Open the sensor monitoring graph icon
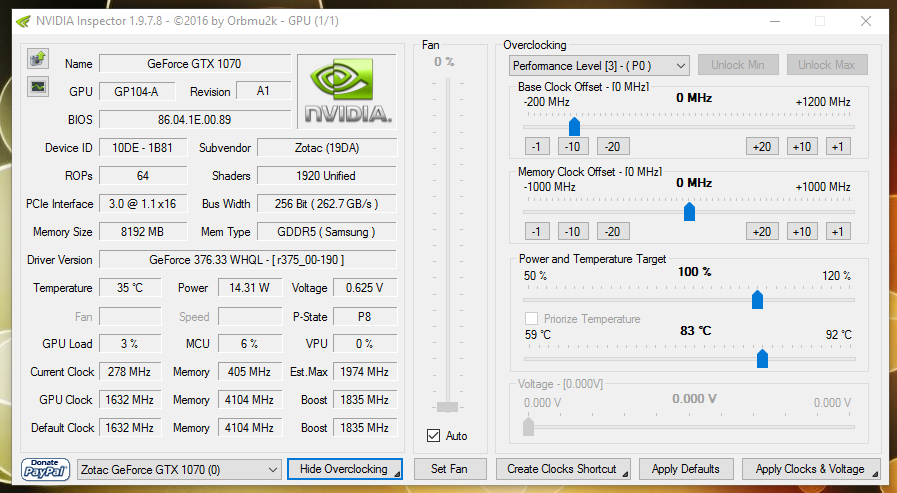Image resolution: width=897 pixels, height=493 pixels. pyautogui.click(x=38, y=86)
